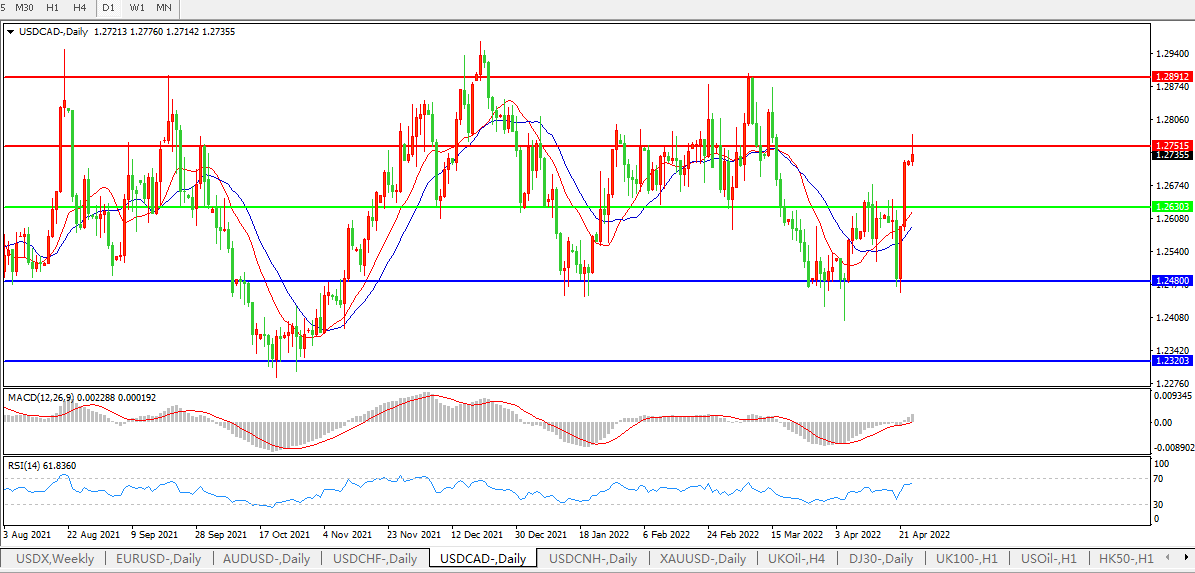Click the MACD(12,26,9) indicator label

(x=41, y=398)
